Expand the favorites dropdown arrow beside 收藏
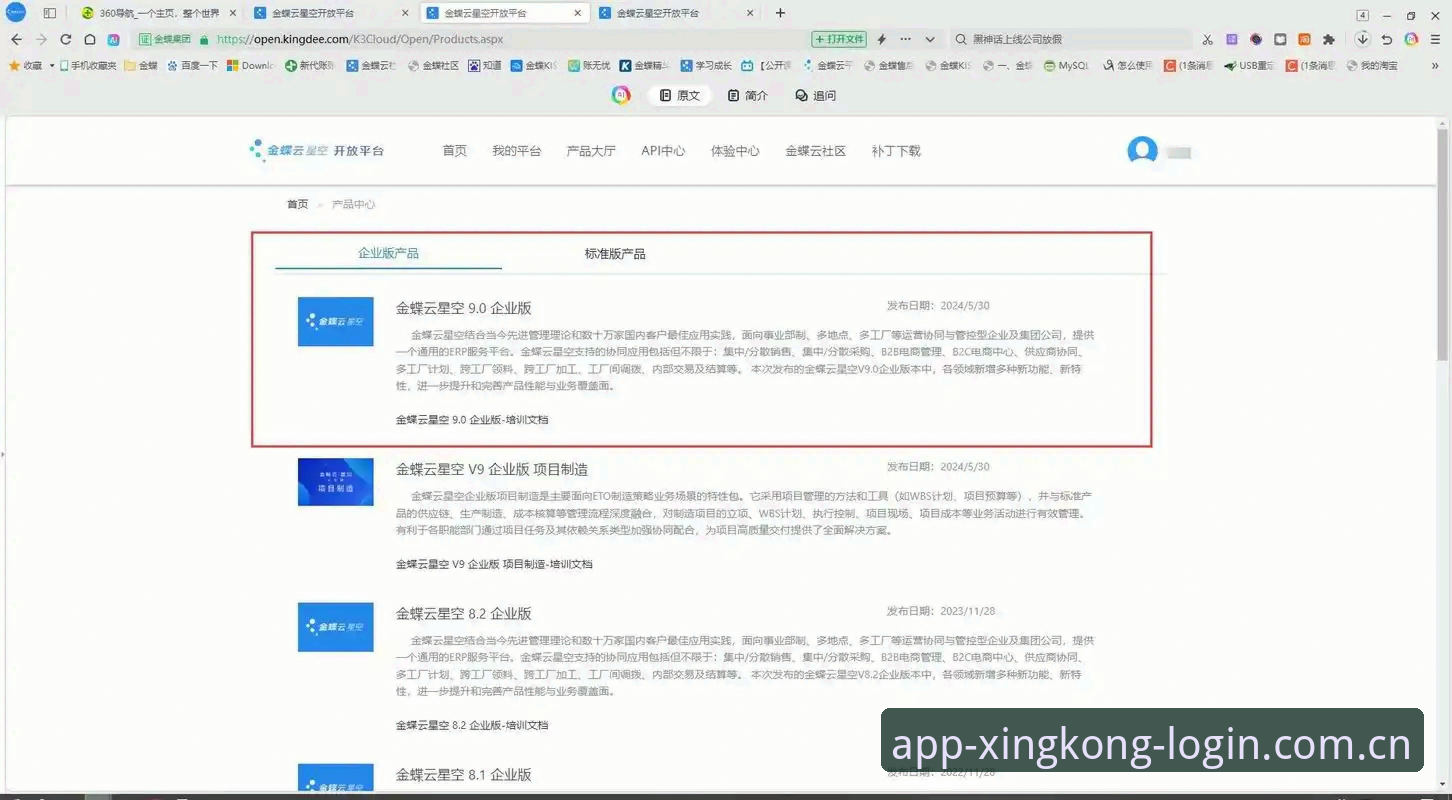This screenshot has width=1452, height=800. [50, 65]
